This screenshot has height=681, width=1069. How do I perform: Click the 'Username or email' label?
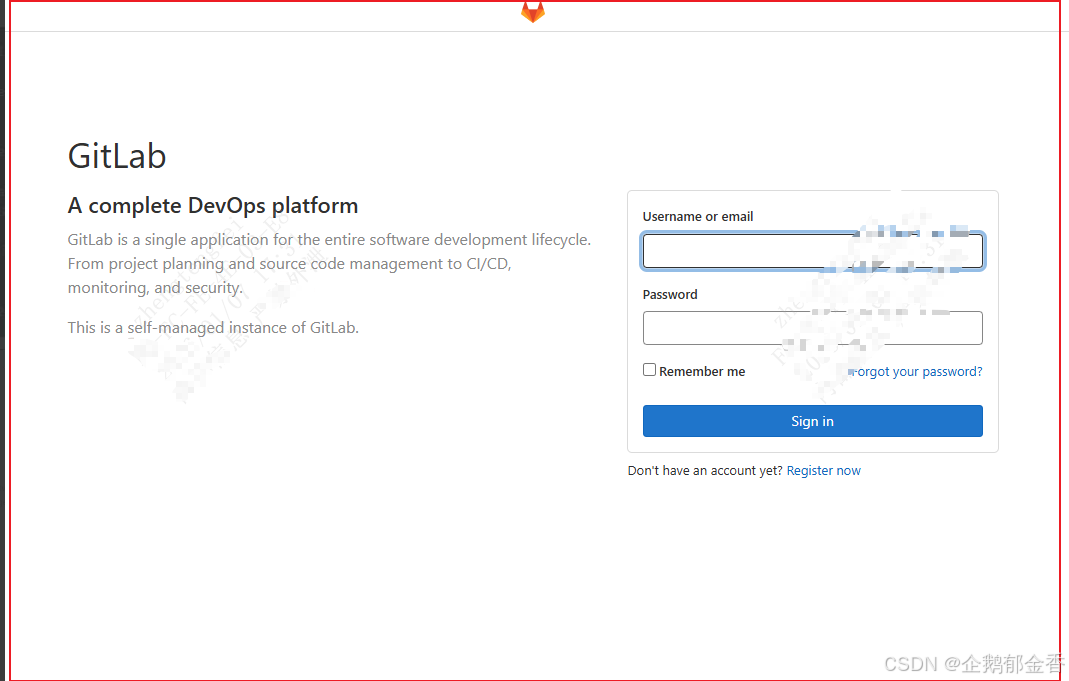click(x=697, y=217)
